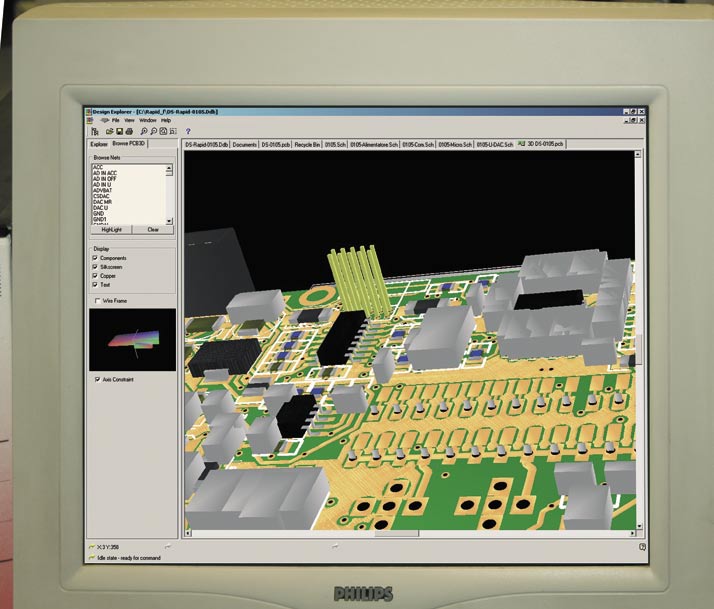714x609 pixels.
Task: Click the save disk icon
Action: [118, 131]
